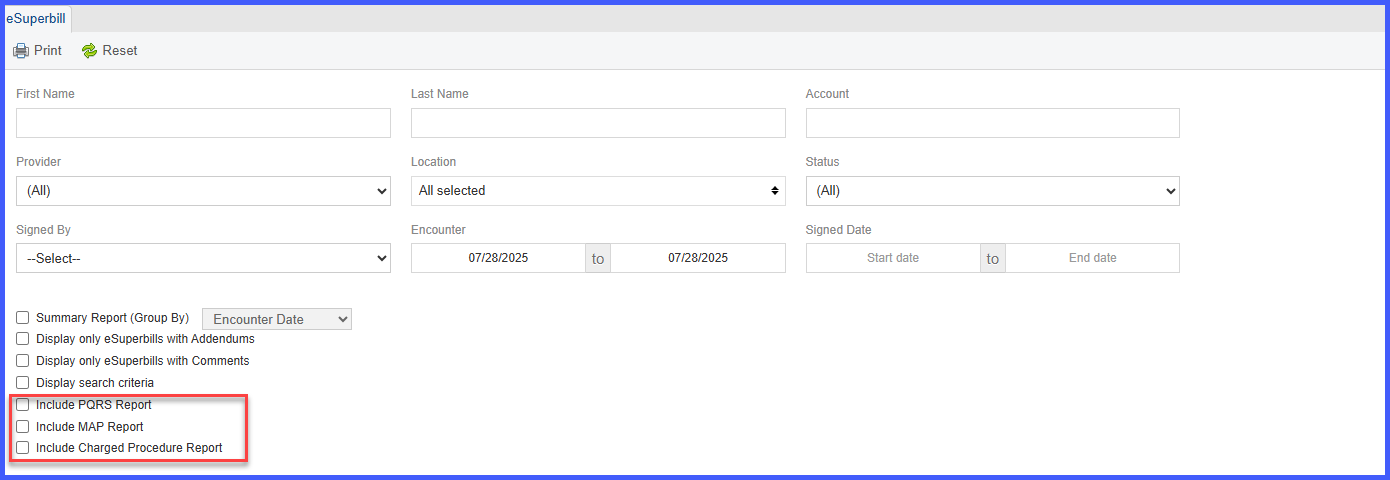Click the First Name label
Screen dimensions: 1390x480
click(x=45, y=94)
